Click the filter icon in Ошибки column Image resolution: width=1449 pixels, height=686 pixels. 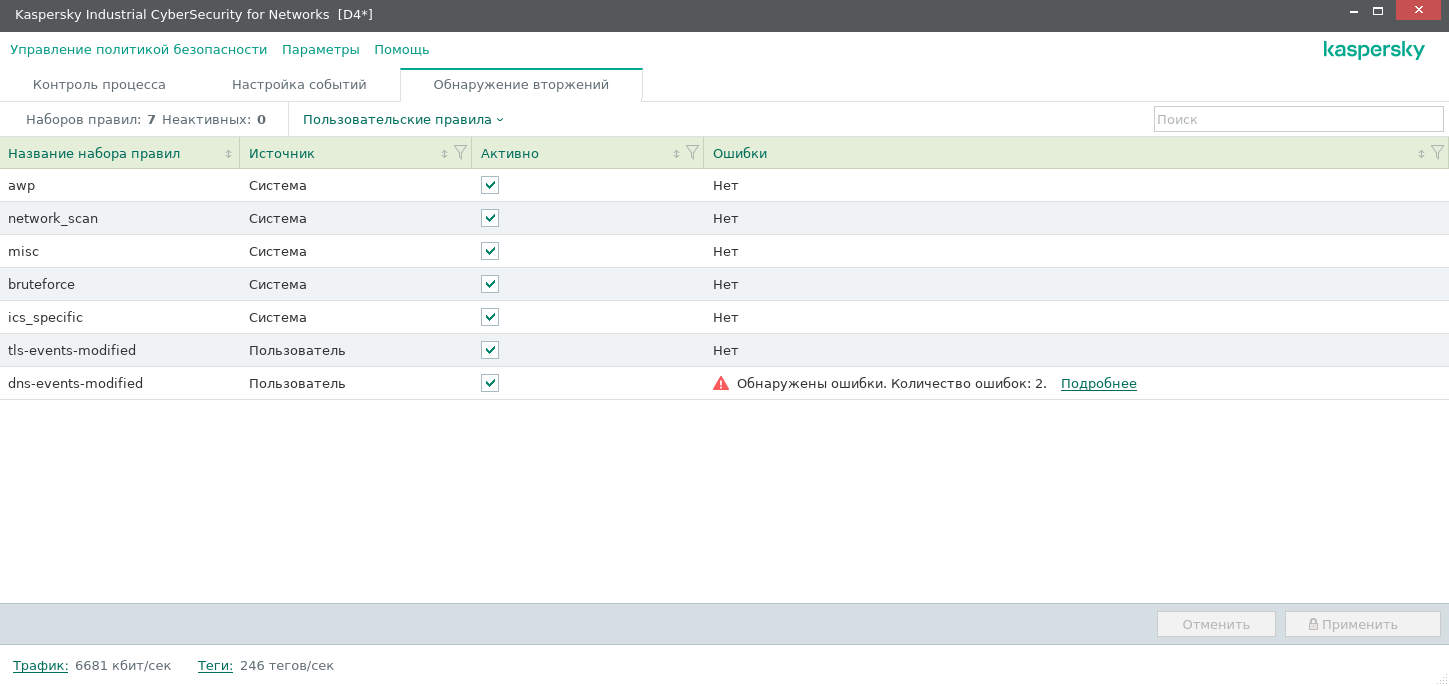click(1437, 153)
